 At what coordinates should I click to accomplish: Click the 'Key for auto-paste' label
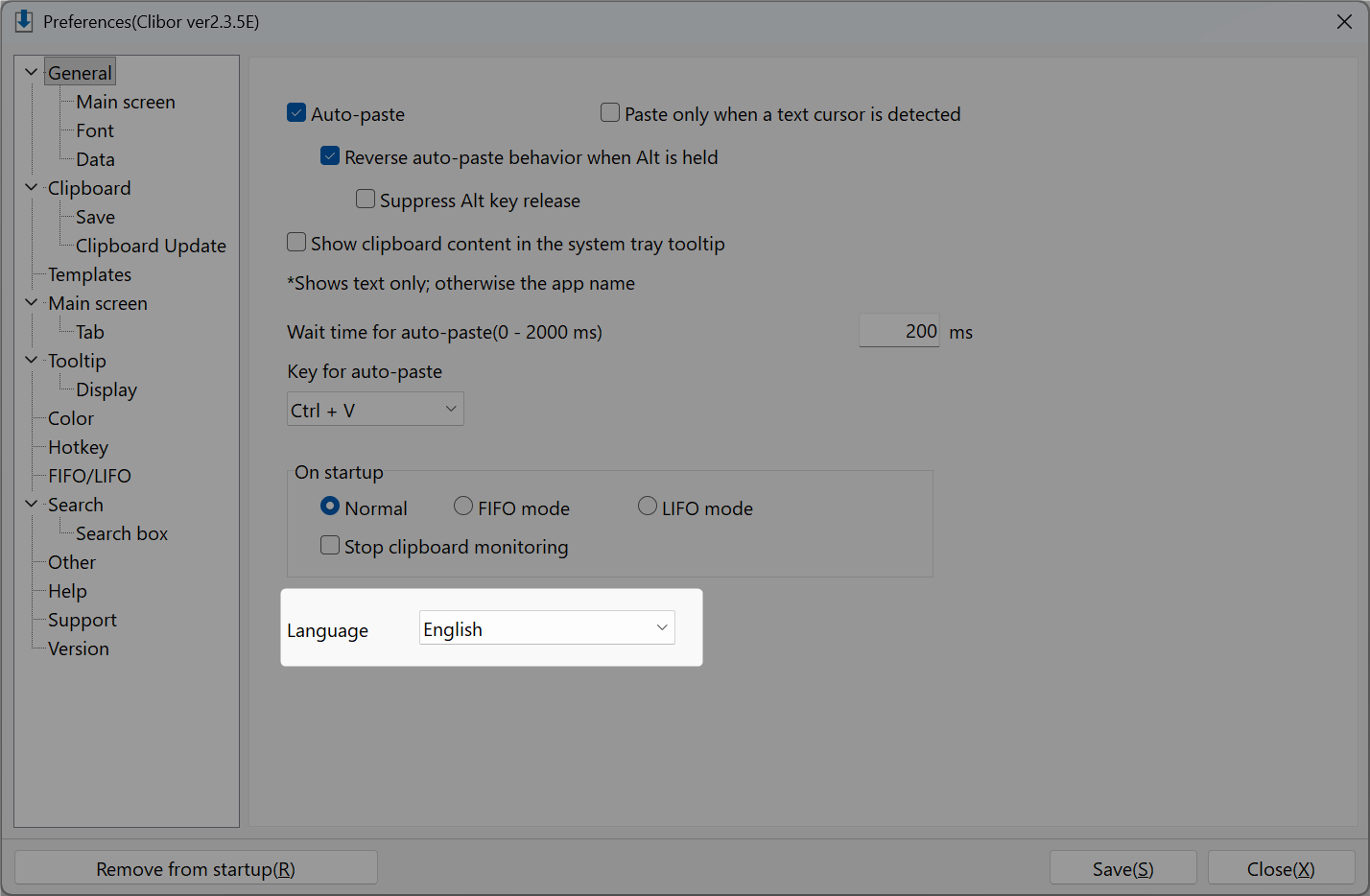coord(365,371)
